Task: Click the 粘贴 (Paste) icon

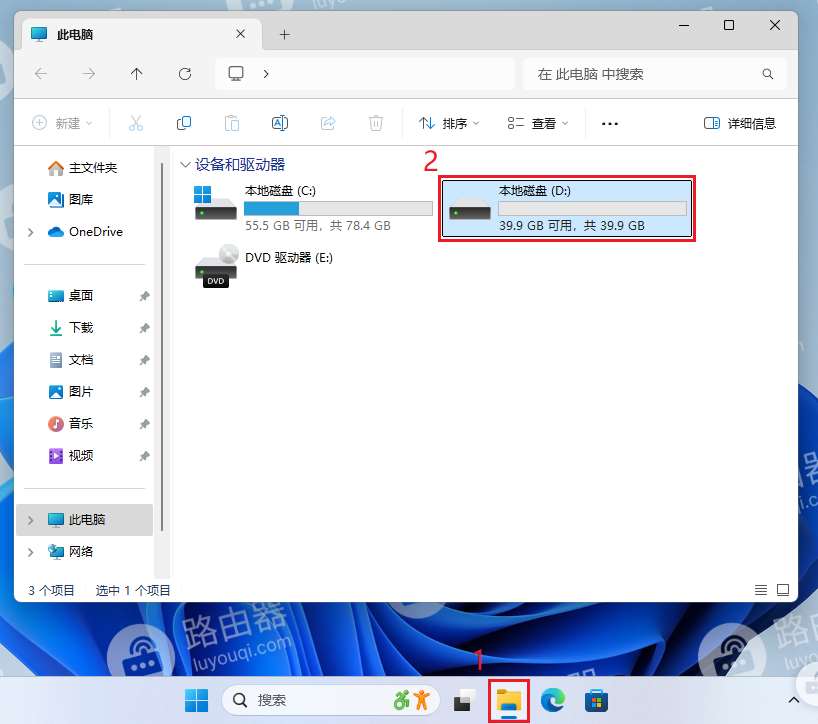Action: tap(231, 122)
